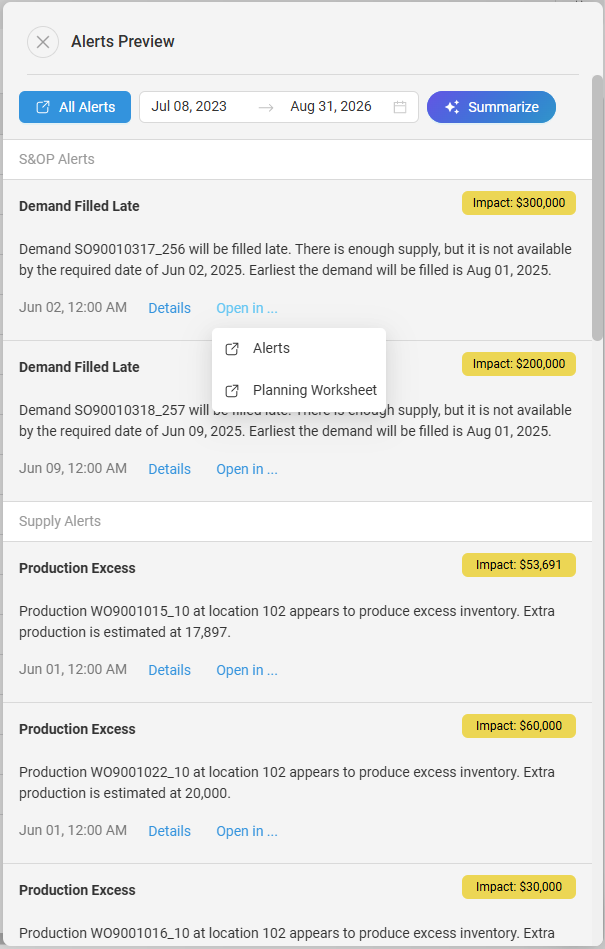The image size is (605, 949).
Task: Open Details for the Jun 02 alert
Action: pyautogui.click(x=169, y=308)
